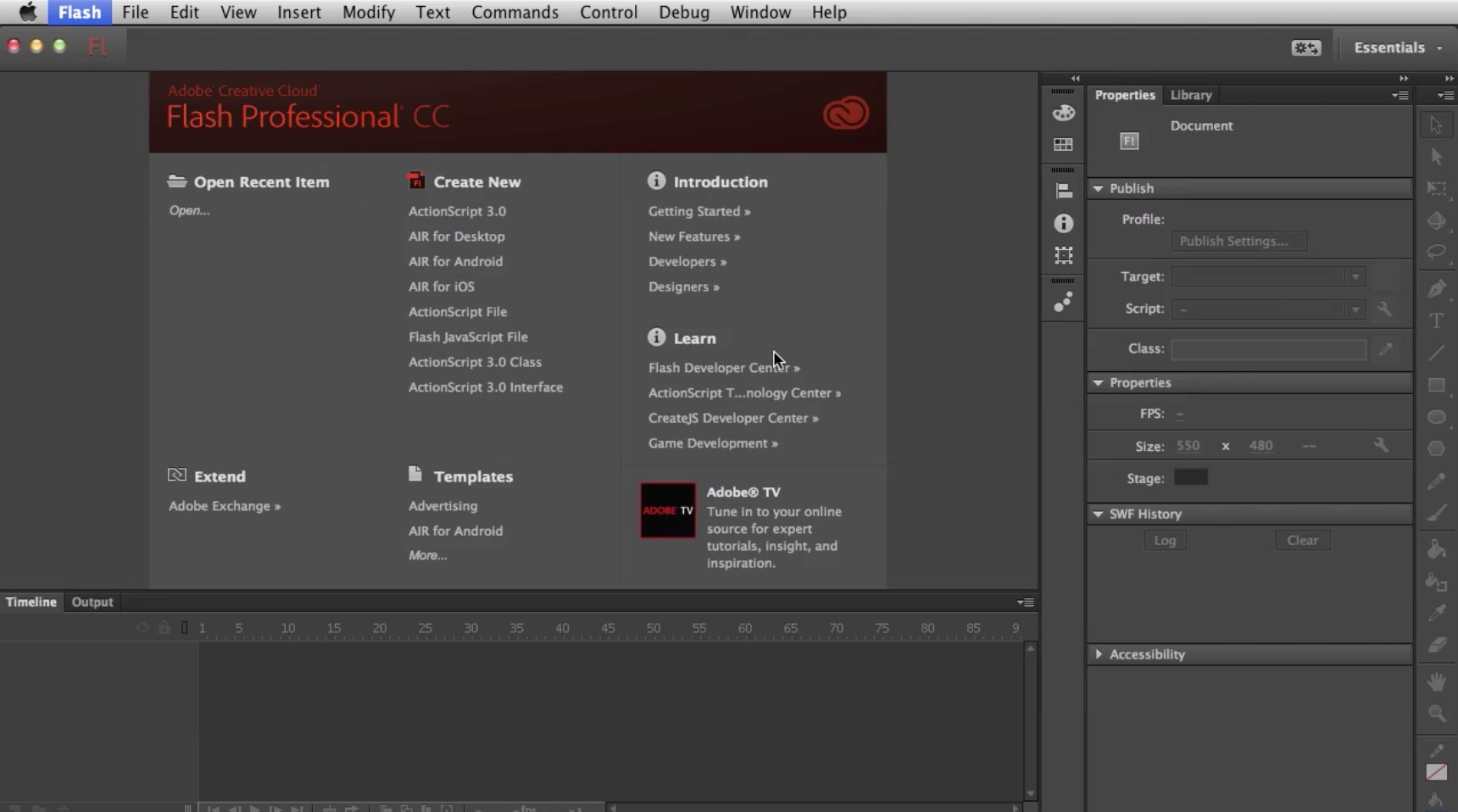Select the Hand tool
This screenshot has height=812, width=1458.
(1436, 681)
